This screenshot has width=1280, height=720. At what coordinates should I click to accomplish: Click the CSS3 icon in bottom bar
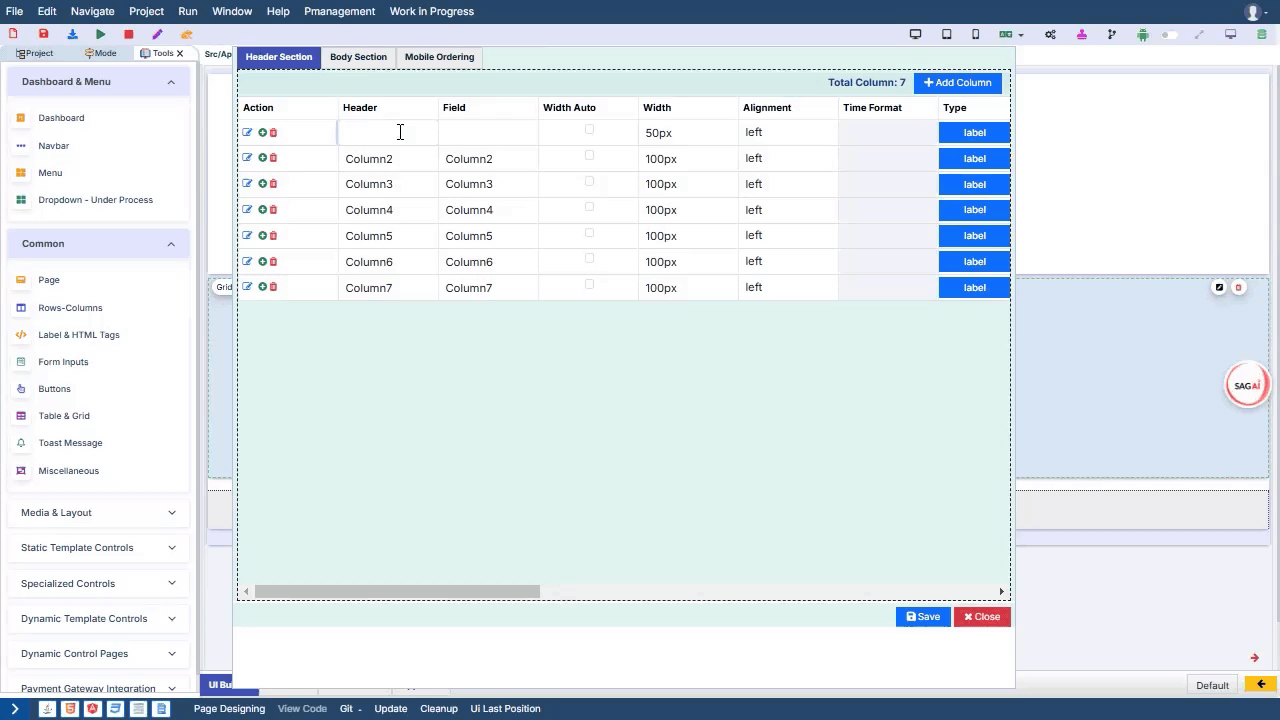tap(115, 709)
